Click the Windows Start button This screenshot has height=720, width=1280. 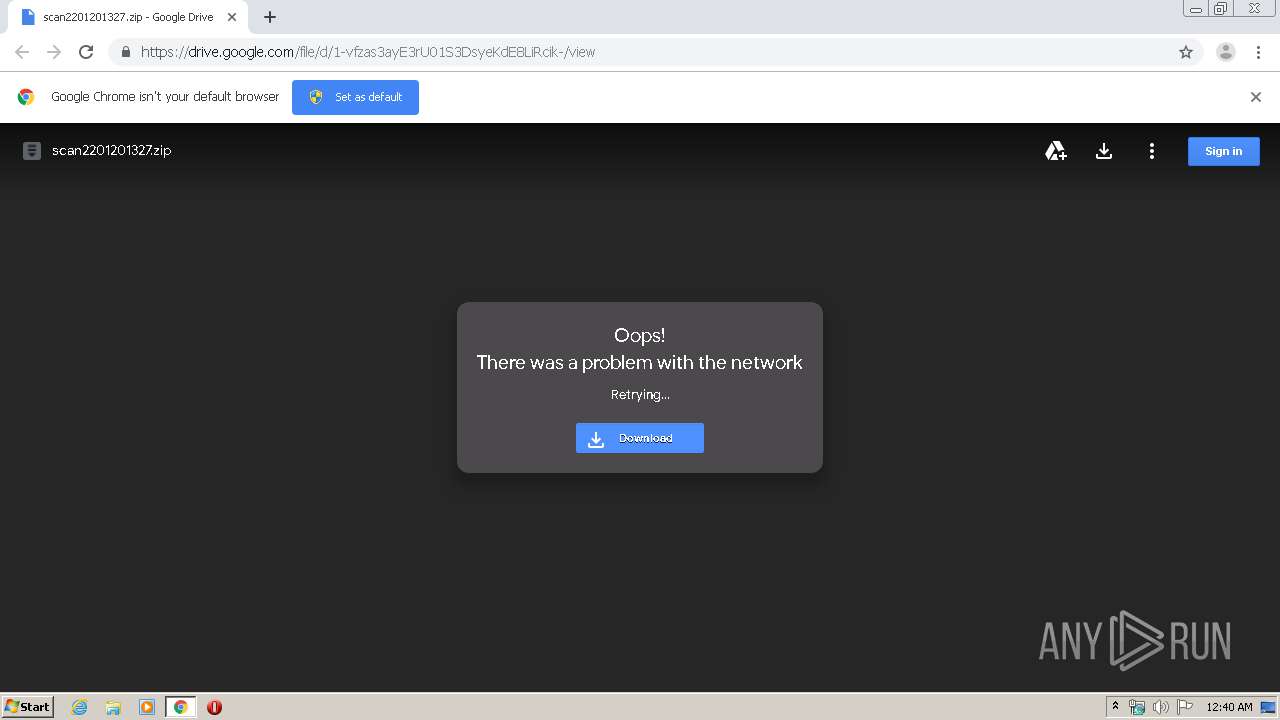28,706
